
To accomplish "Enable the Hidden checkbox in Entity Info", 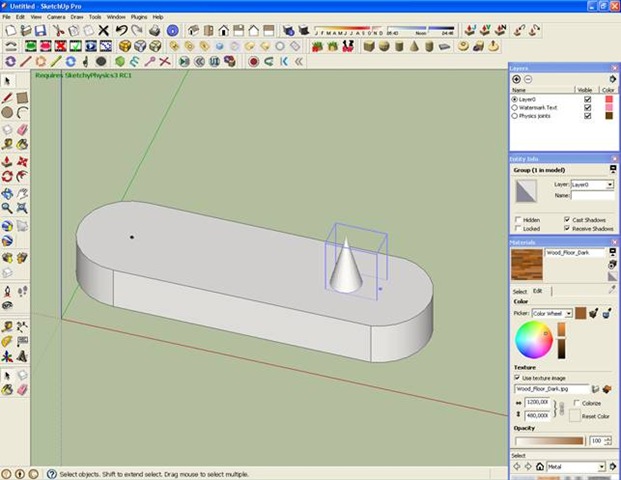I will 518,219.
